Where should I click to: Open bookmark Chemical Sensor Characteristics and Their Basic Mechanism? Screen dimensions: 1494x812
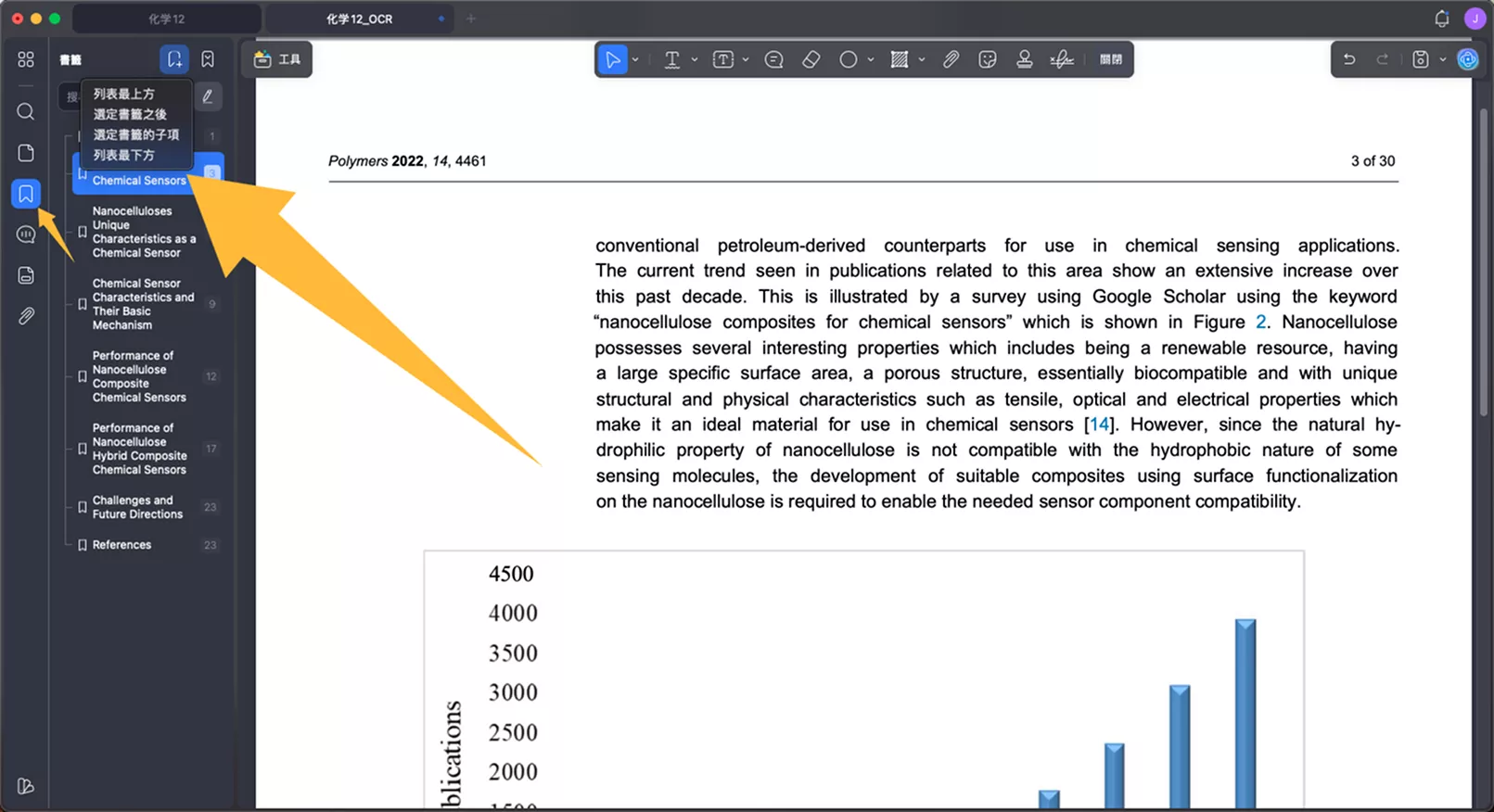(x=144, y=304)
